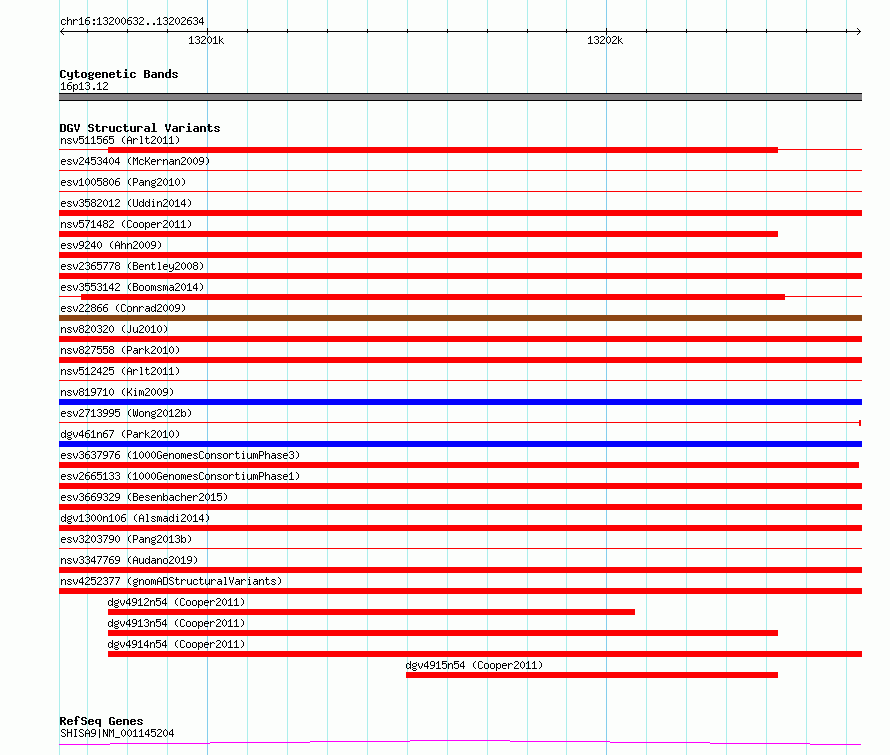Select esv3553142 (Boomsma2014) variant label
This screenshot has height=755, width=890.
[132, 287]
